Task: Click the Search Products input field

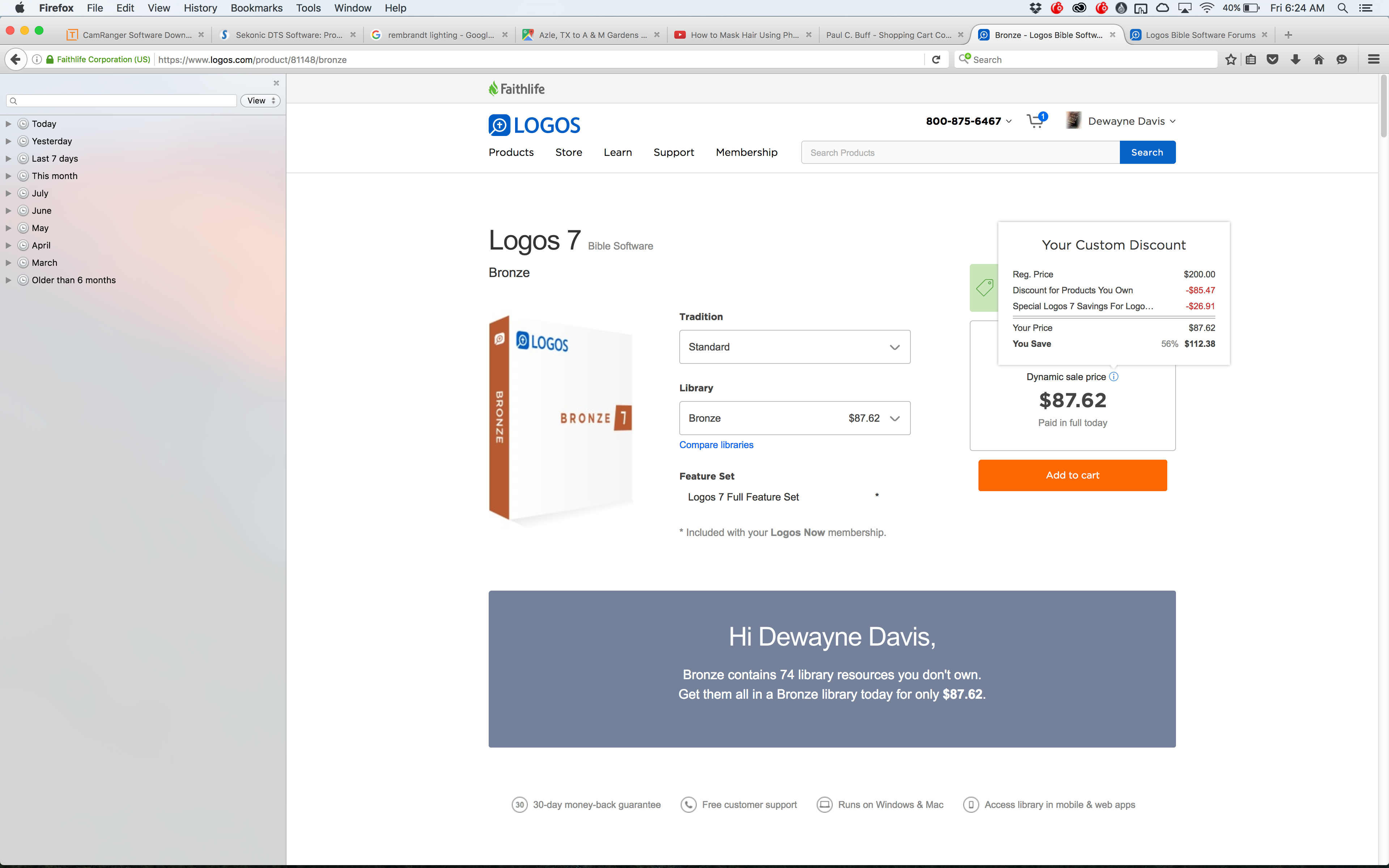Action: click(960, 153)
